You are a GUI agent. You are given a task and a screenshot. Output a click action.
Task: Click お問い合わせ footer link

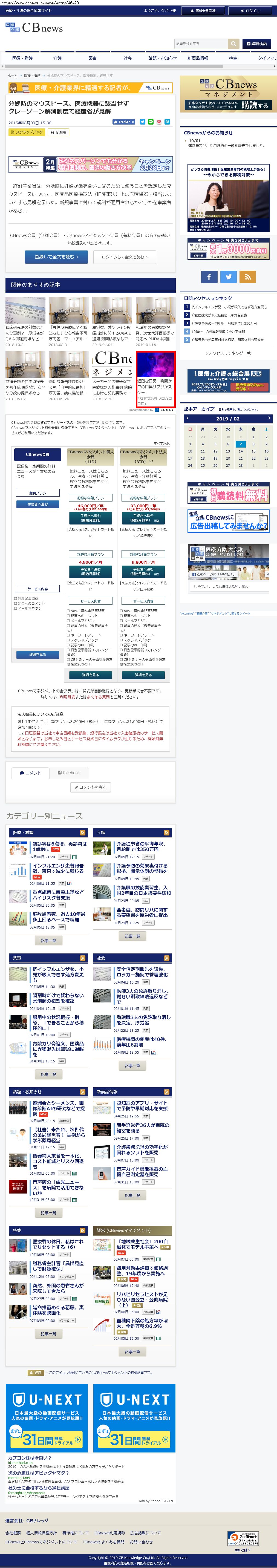pyautogui.click(x=141, y=1542)
